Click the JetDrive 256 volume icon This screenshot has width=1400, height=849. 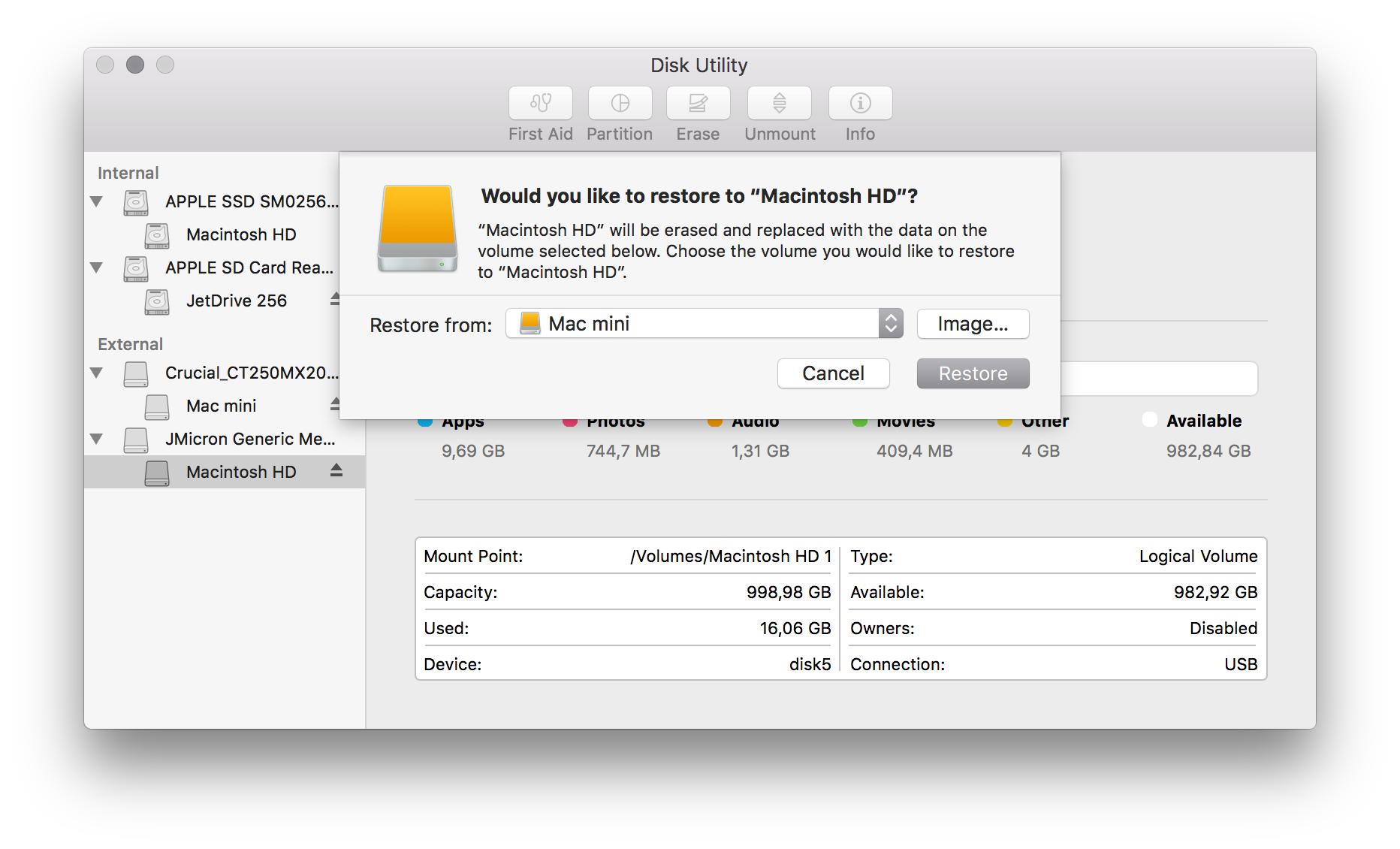click(157, 301)
